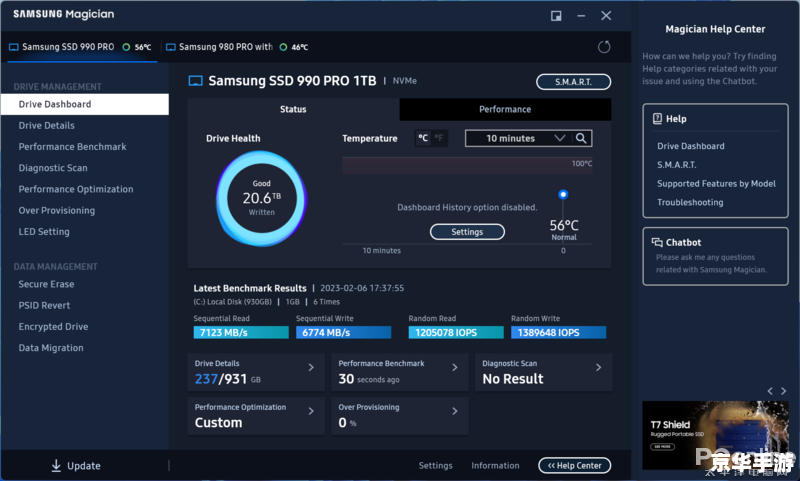The width and height of the screenshot is (800, 481).
Task: Click the Chatbot speech bubble icon
Action: tap(657, 242)
